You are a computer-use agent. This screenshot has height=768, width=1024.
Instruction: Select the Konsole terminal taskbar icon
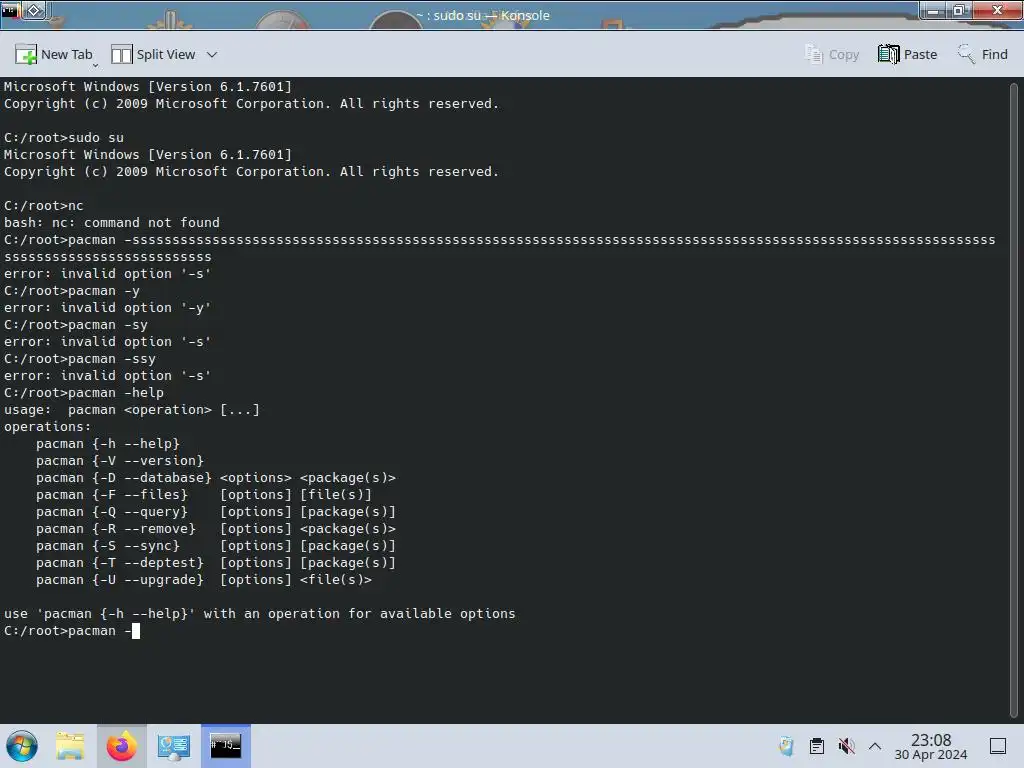tap(225, 746)
